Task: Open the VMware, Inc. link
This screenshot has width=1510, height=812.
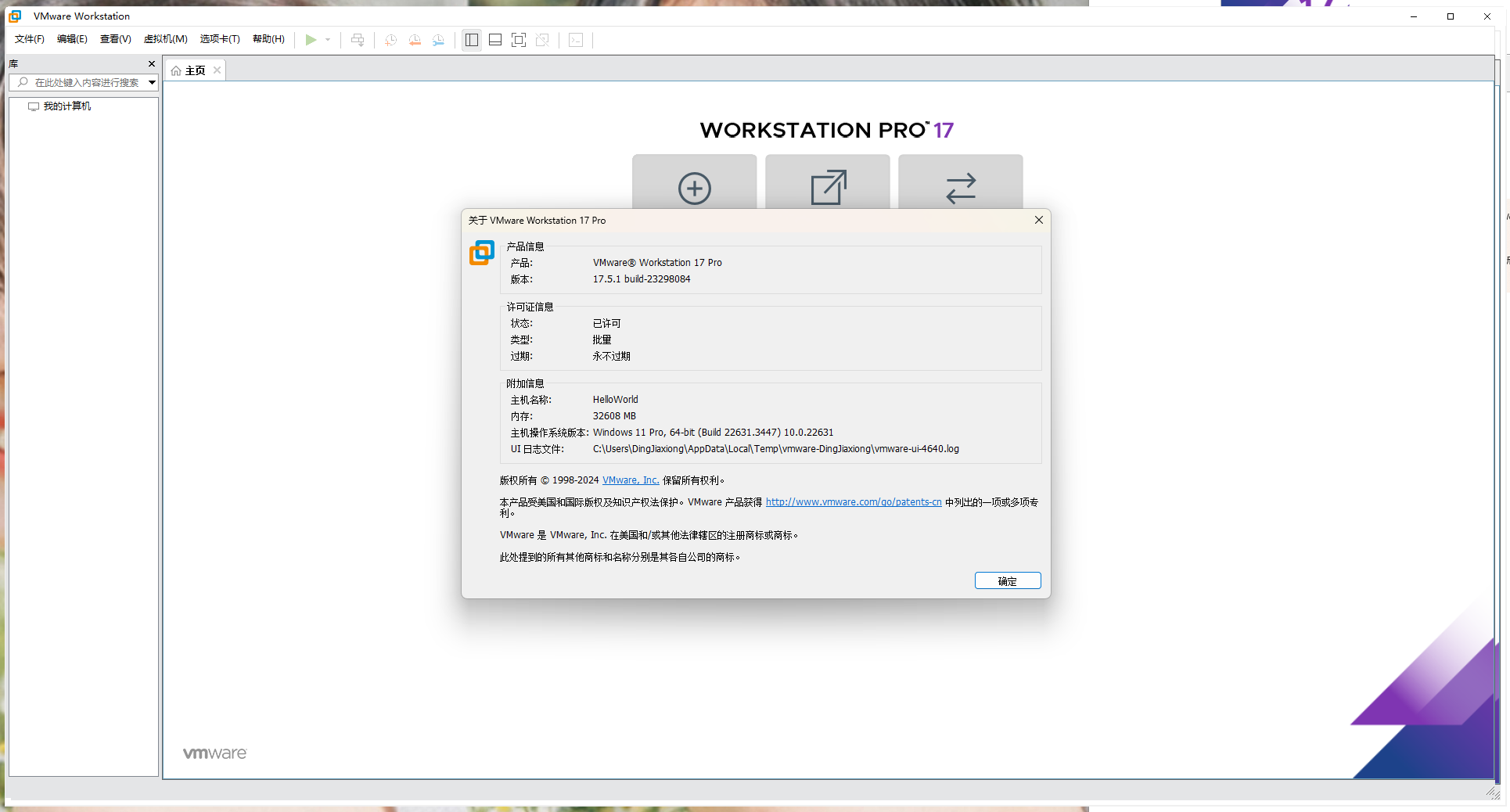Action: 631,480
